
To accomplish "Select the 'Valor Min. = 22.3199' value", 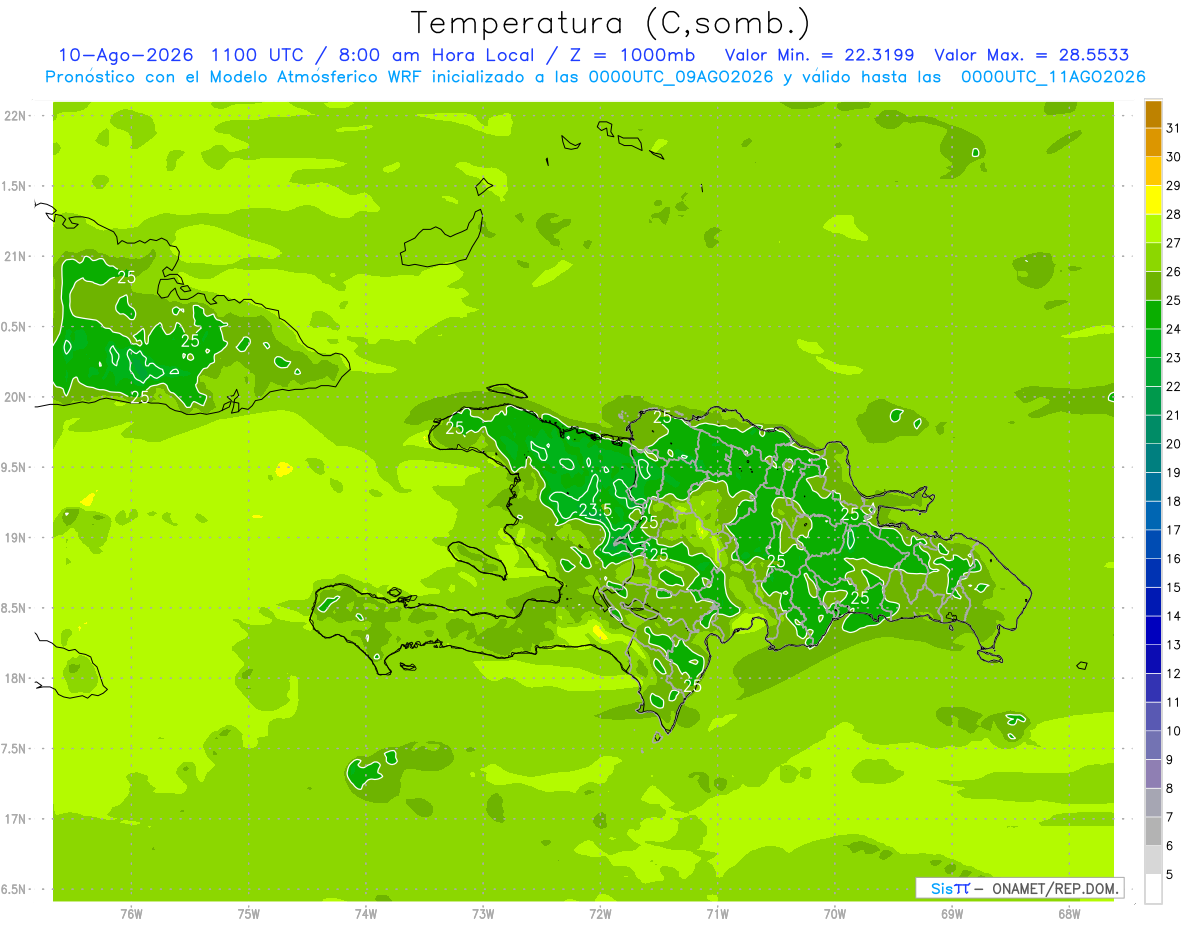I will pos(820,55).
